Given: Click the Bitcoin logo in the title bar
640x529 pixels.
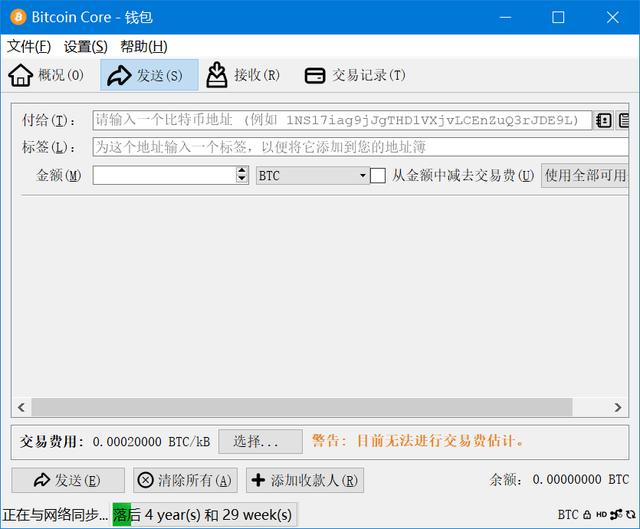Looking at the screenshot, I should tap(18, 17).
